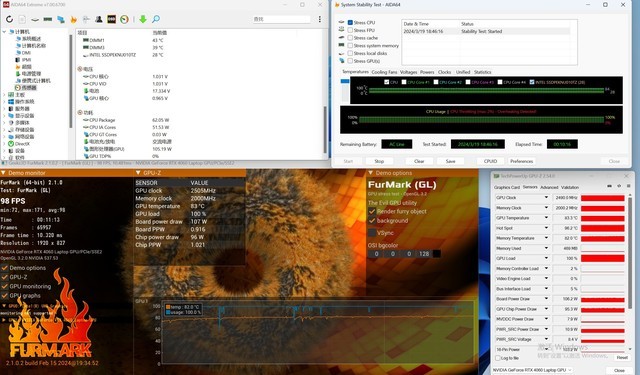Open the AIDA64 three-dot menu
This screenshot has width=640, height=375.
pyautogui.click(x=320, y=19)
